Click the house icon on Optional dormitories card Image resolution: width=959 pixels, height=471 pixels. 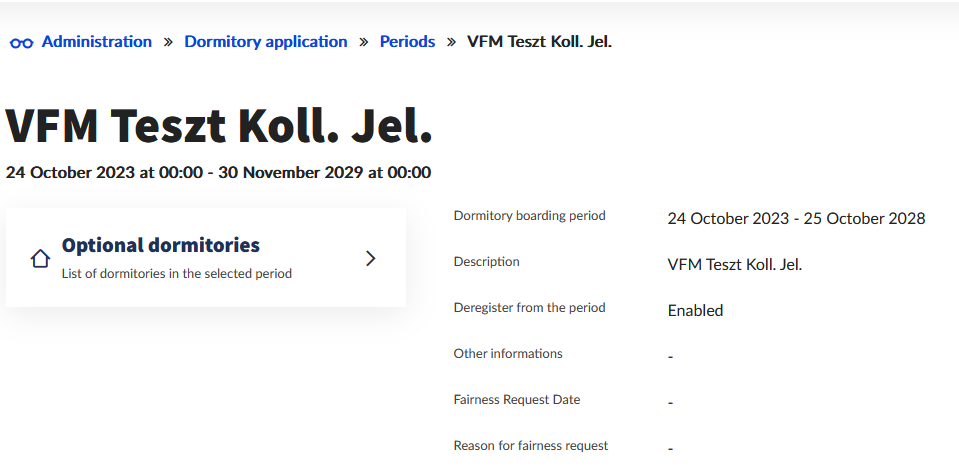(x=40, y=258)
